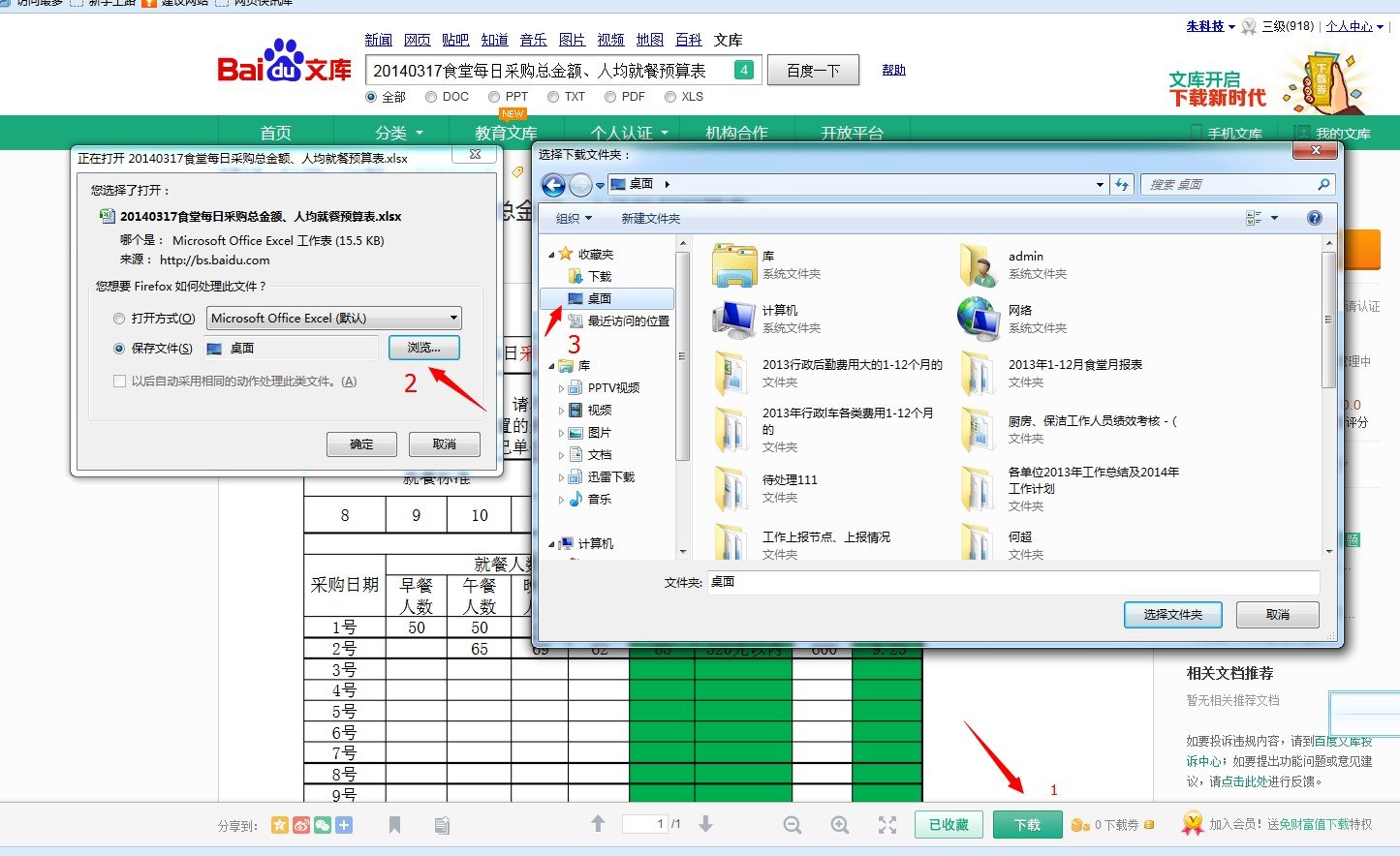The height and width of the screenshot is (856, 1400).
Task: Click the bookmark icon in bottom toolbar
Action: tap(394, 825)
